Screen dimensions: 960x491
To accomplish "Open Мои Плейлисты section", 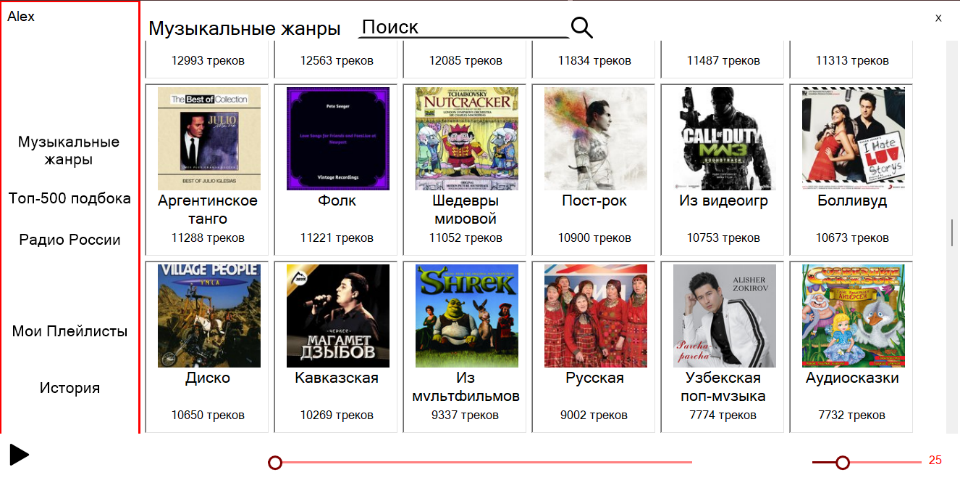I will (70, 331).
